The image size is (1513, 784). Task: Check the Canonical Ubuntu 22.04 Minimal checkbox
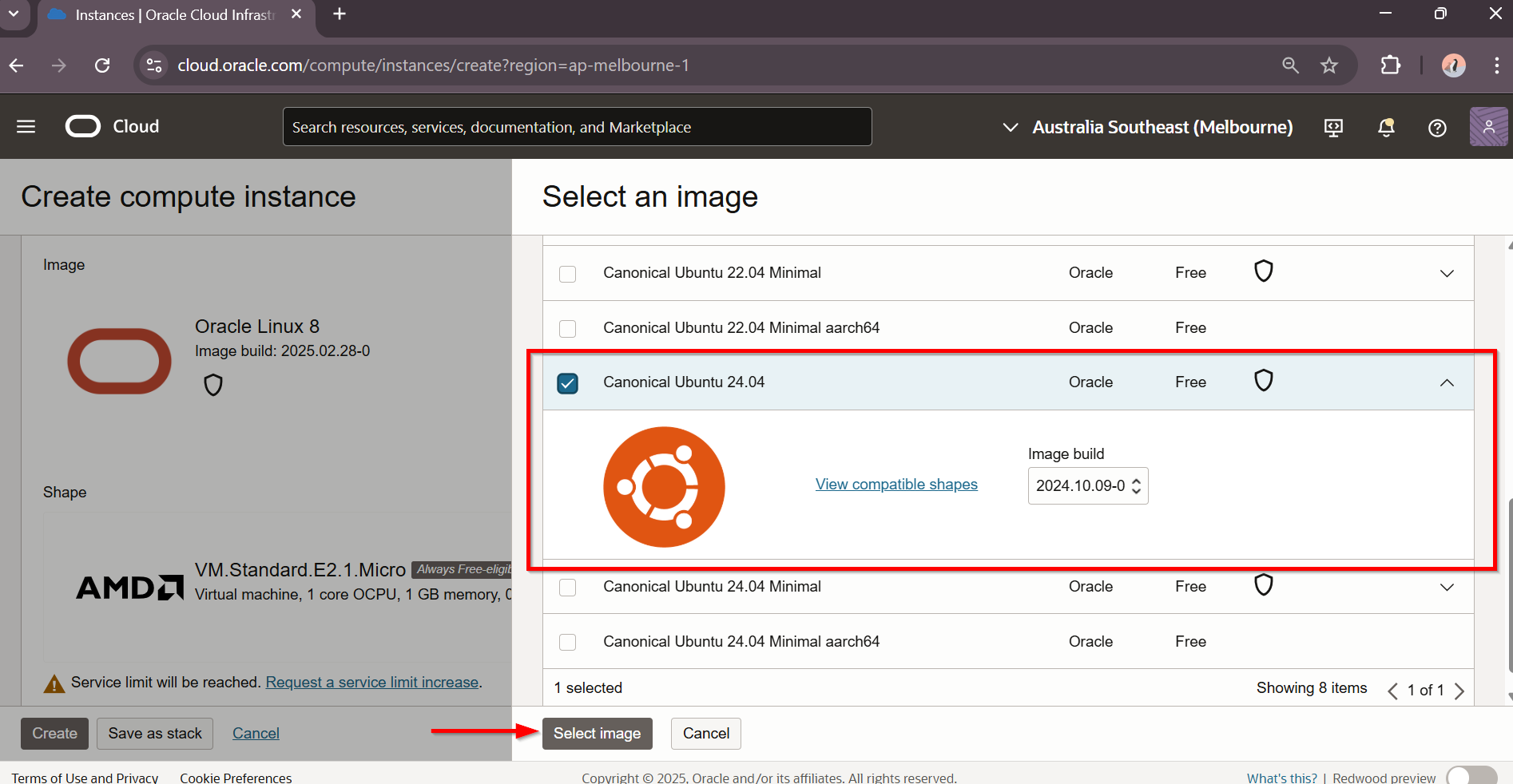[567, 274]
